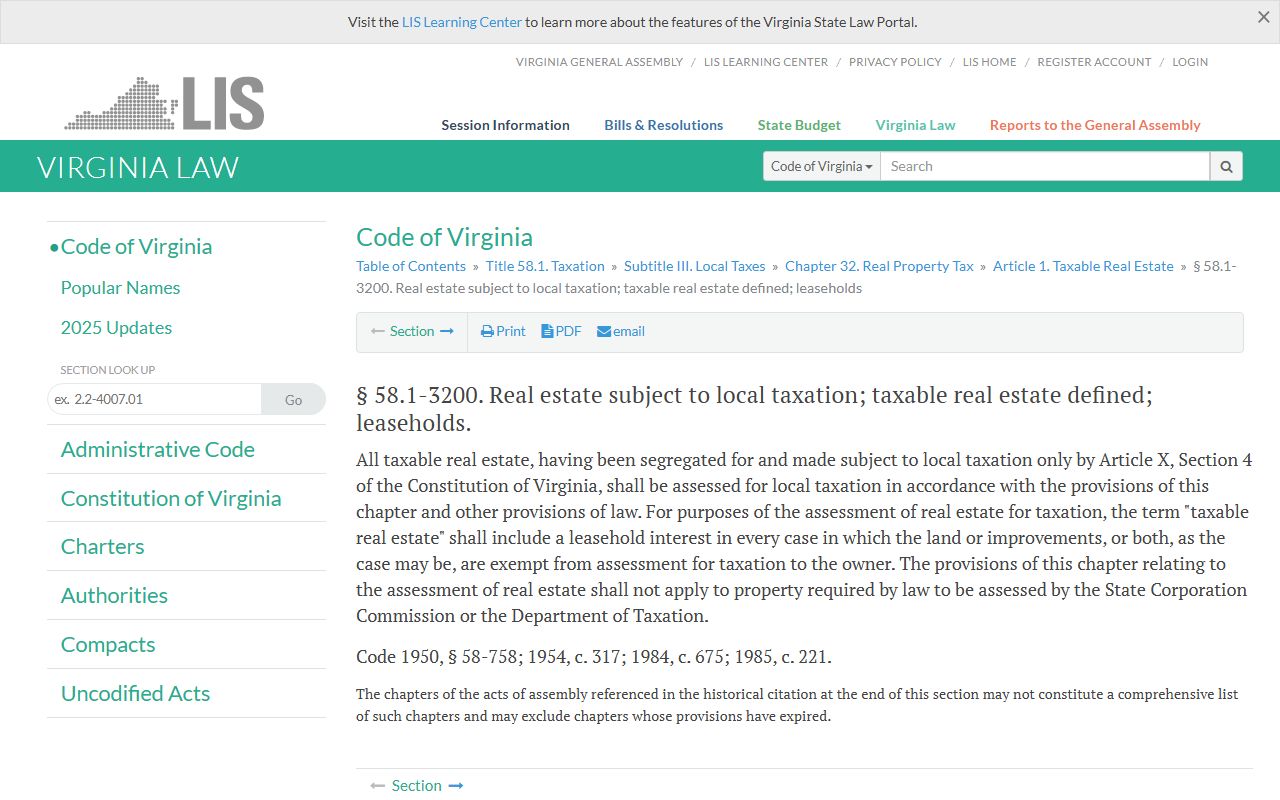Screen dimensions: 1280x800
Task: Click the Login link
Action: [x=1190, y=62]
